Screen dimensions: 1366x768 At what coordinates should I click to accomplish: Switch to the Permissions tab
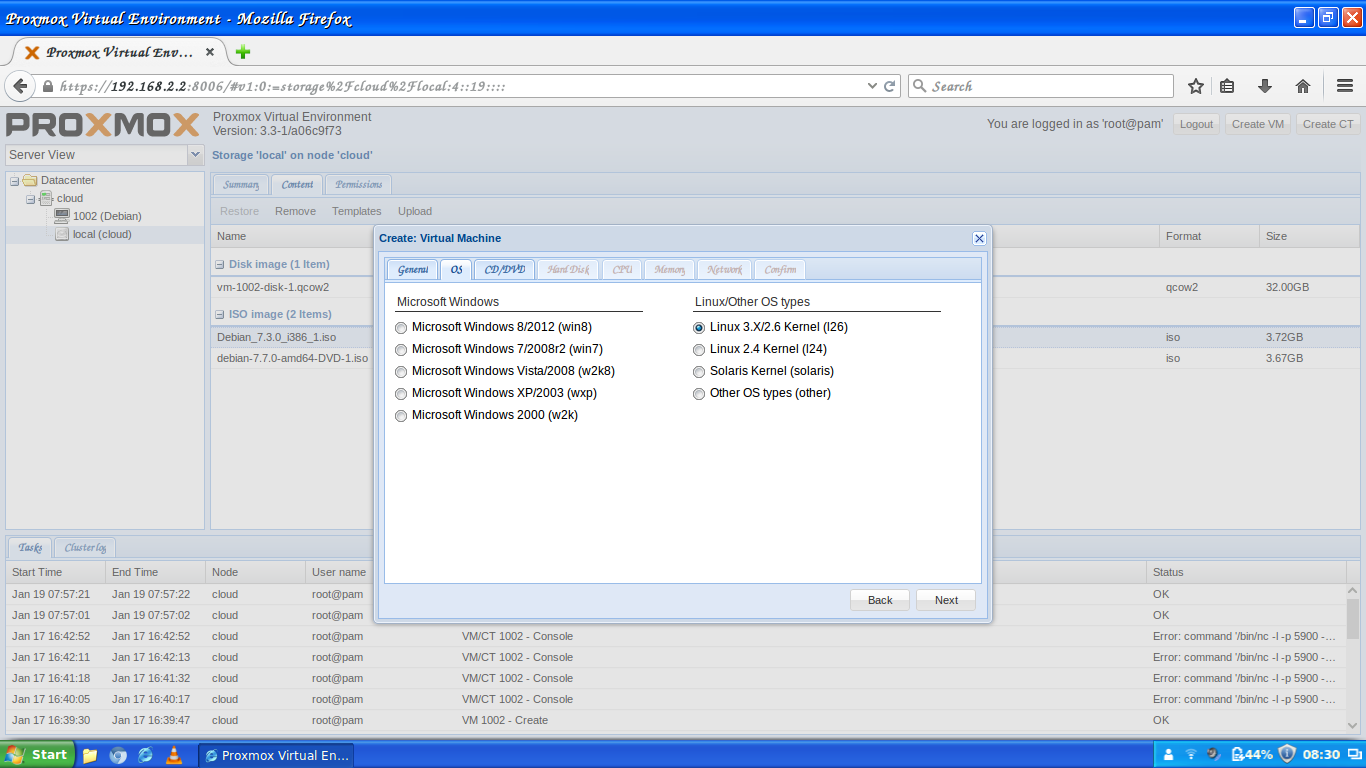[x=358, y=184]
